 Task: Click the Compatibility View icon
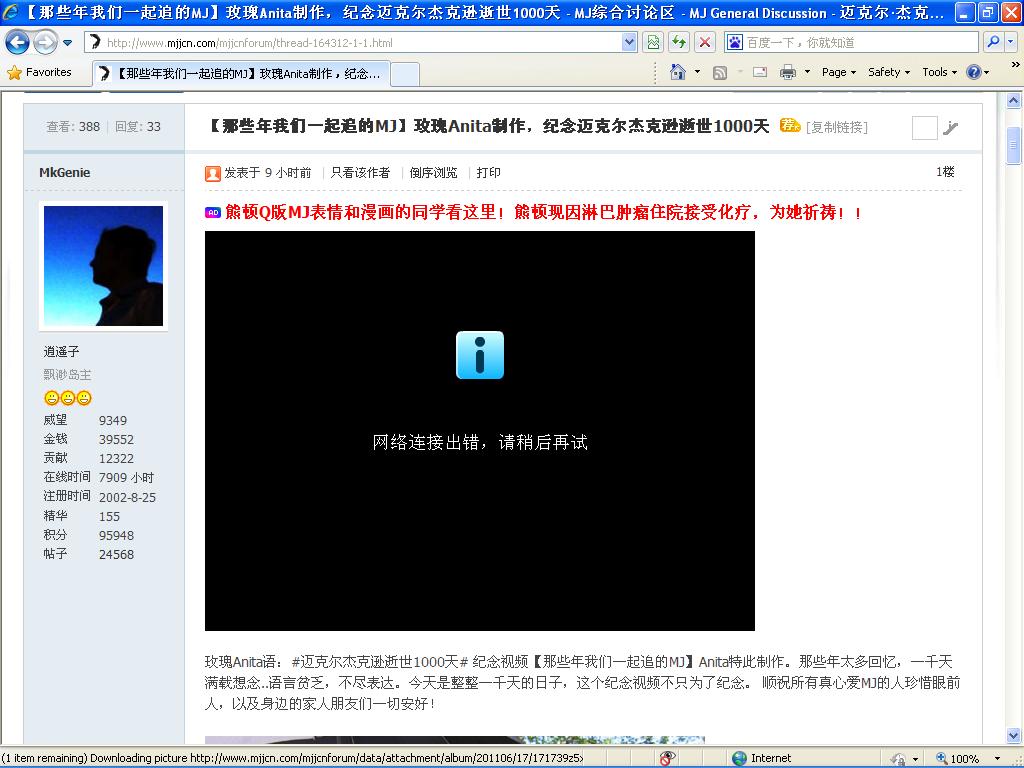(x=653, y=42)
